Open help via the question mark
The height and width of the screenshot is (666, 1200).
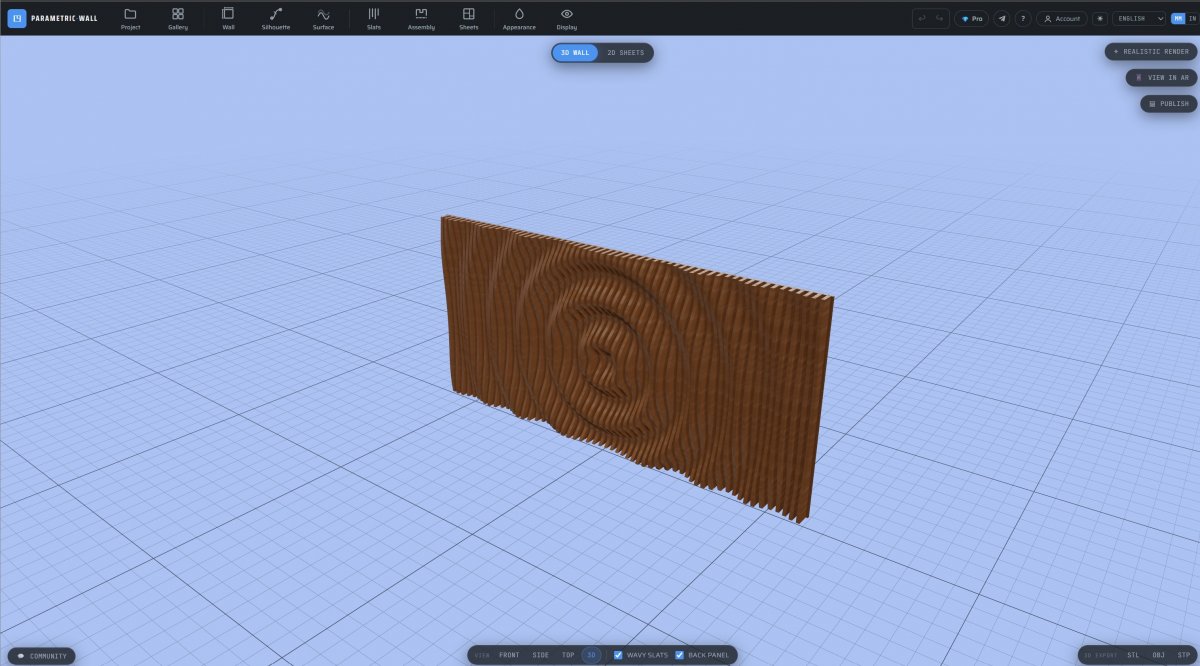point(1023,18)
